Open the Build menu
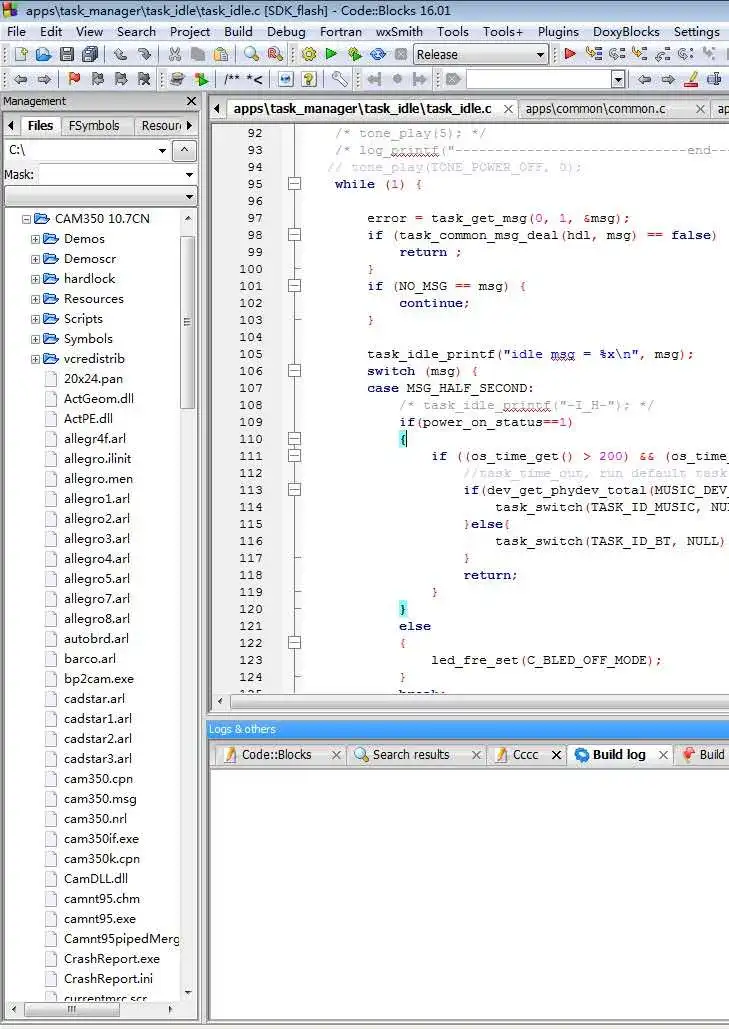The width and height of the screenshot is (729, 1029). click(x=238, y=32)
